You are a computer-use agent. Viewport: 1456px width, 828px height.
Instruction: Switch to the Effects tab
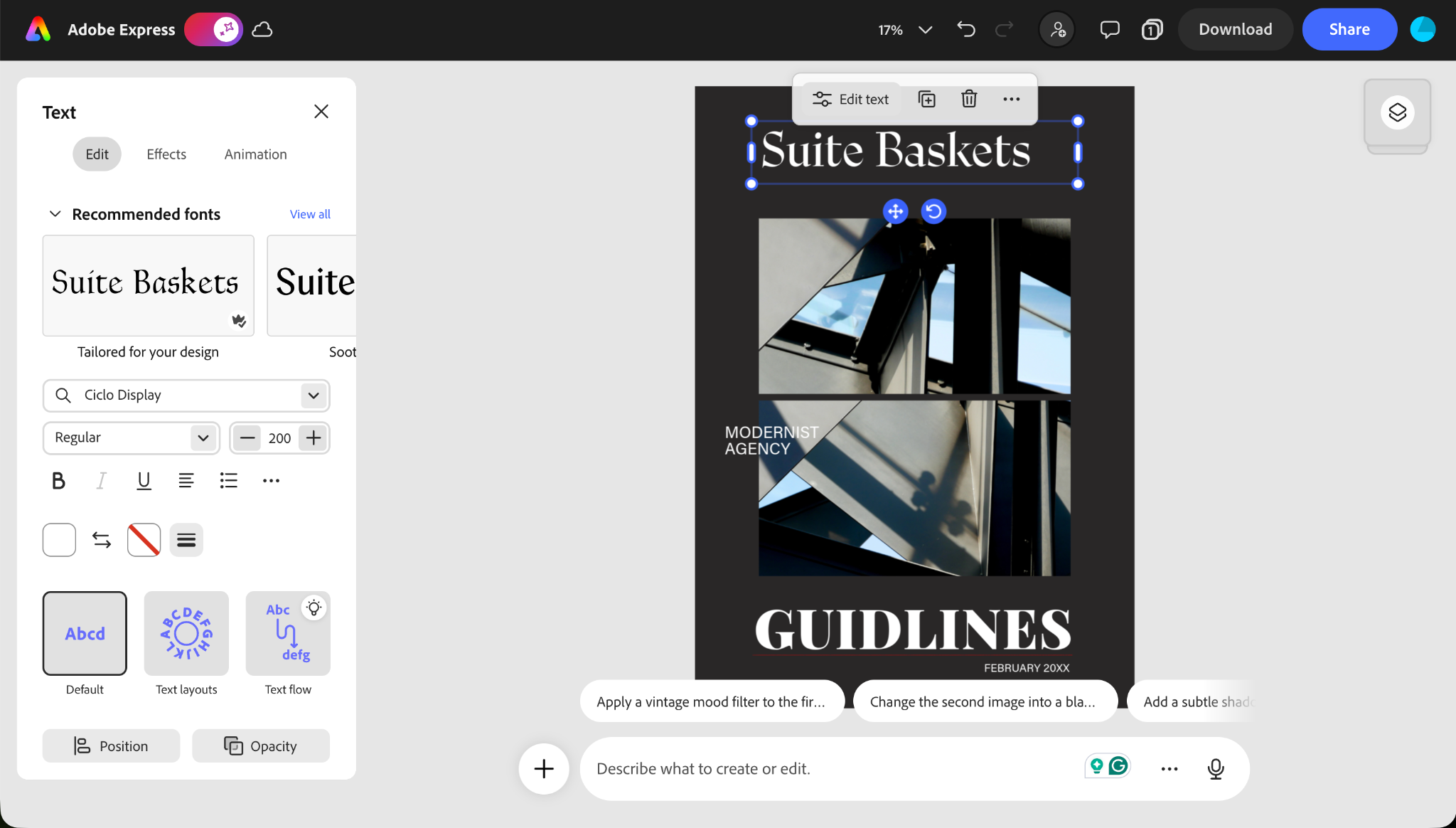pos(166,154)
